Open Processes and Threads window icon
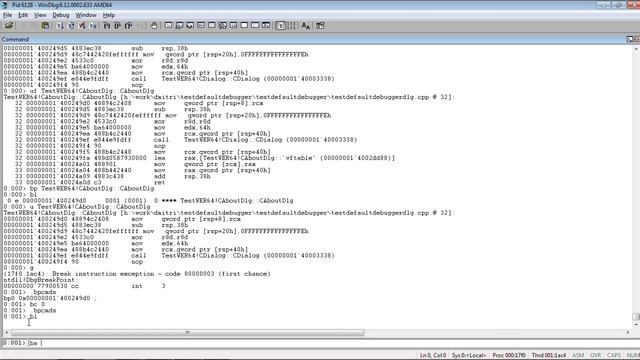Viewport: 640px width, 360px height. point(255,26)
